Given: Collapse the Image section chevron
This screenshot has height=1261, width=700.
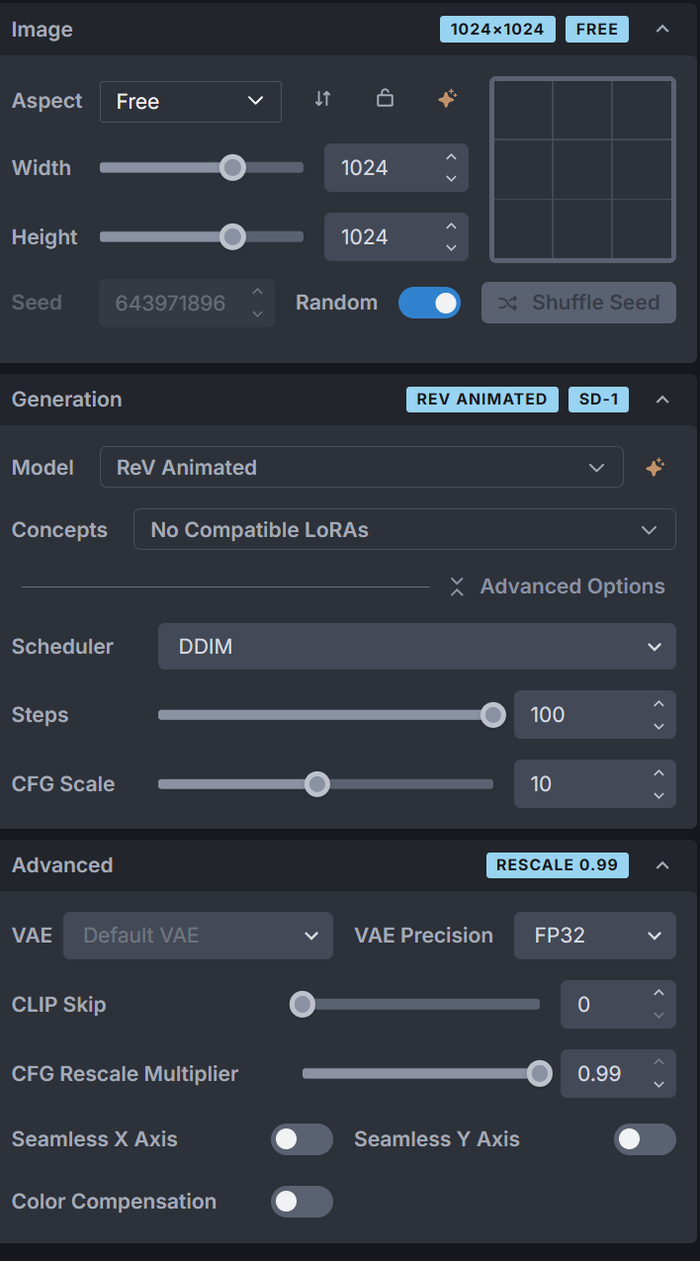Looking at the screenshot, I should [662, 29].
